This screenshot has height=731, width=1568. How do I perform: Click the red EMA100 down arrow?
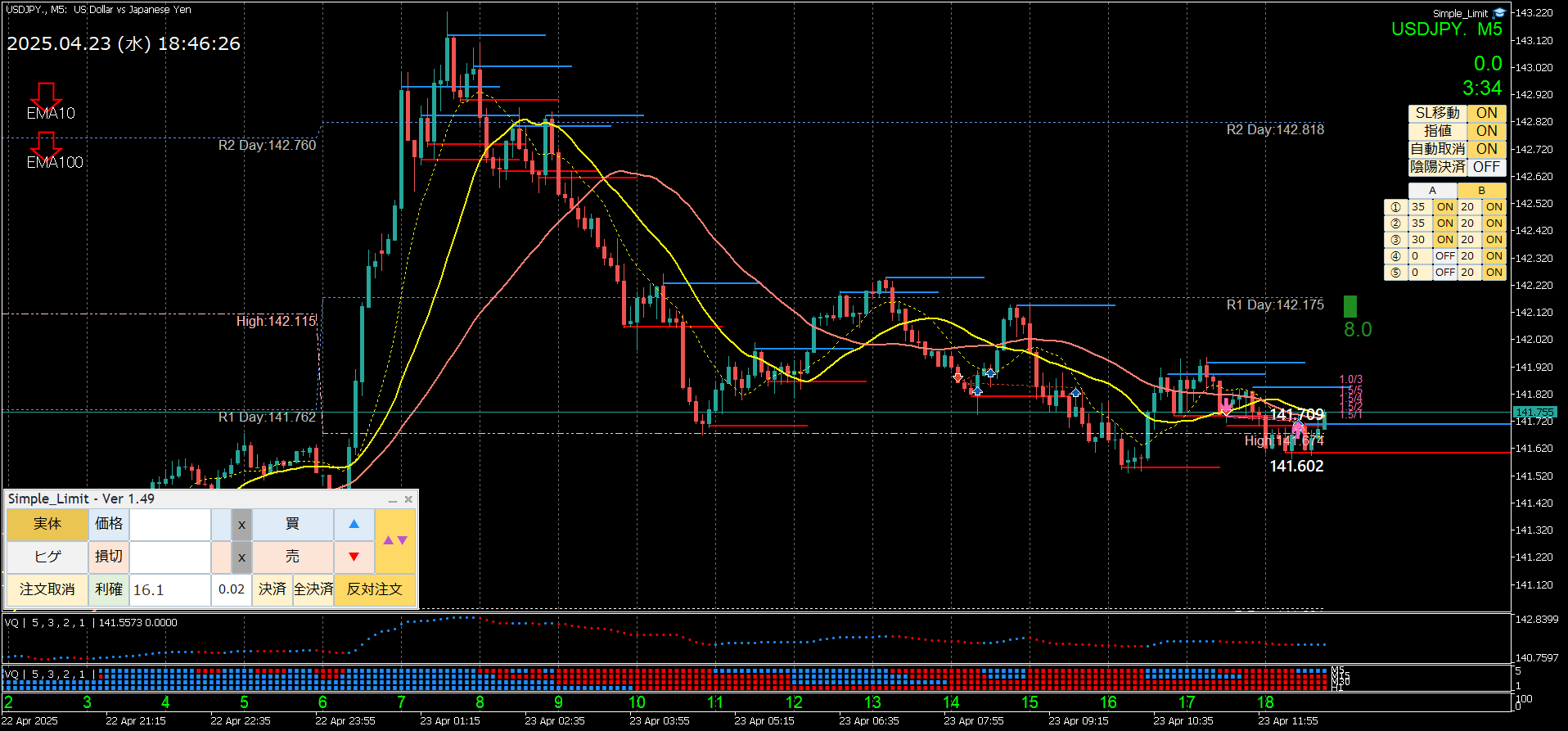coord(46,145)
